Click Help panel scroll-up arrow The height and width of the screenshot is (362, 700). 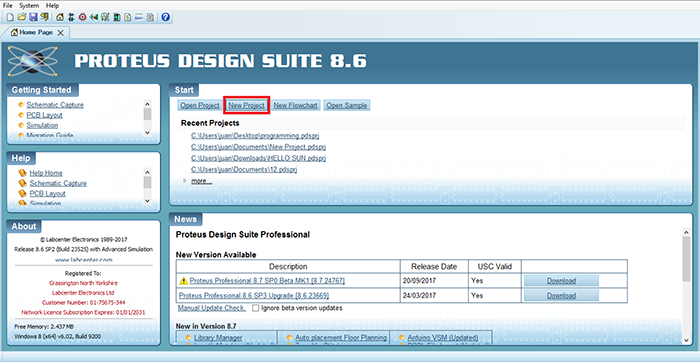147,172
